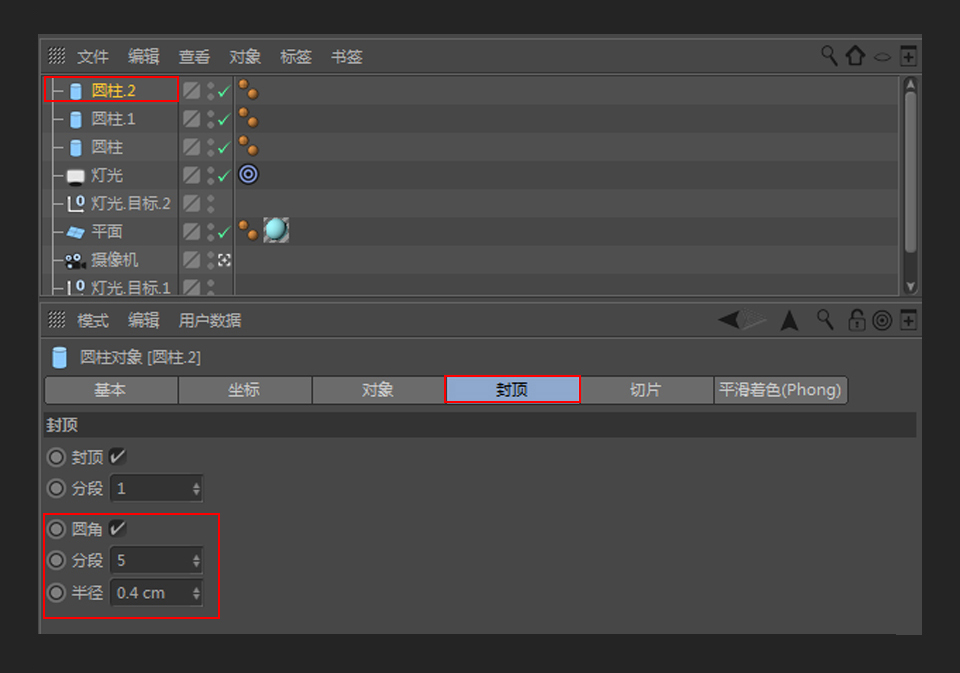This screenshot has height=673, width=960.
Task: Click the add (+) button in the object manager corner
Action: coord(908,55)
